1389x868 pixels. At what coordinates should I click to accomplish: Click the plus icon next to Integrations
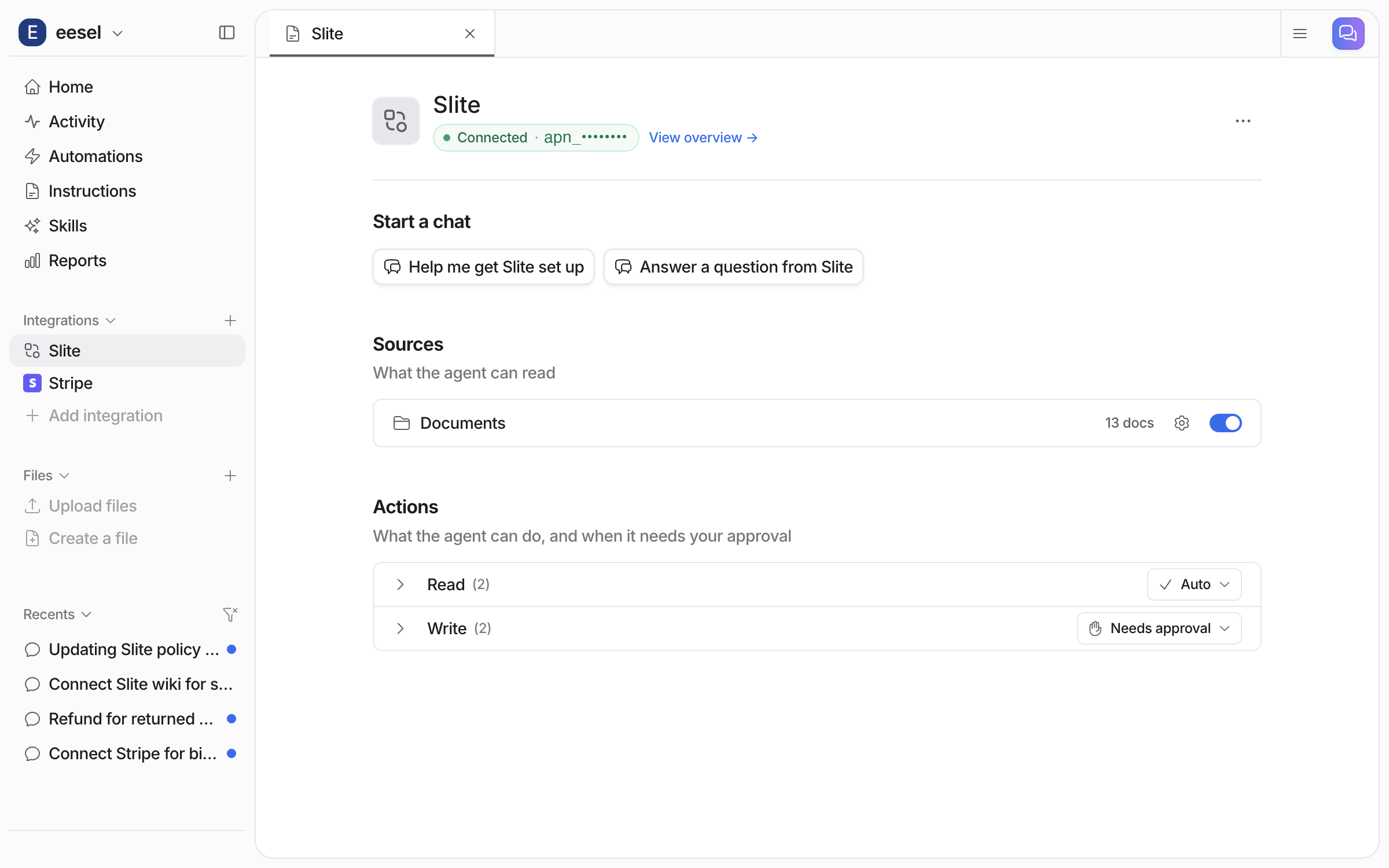coord(230,321)
